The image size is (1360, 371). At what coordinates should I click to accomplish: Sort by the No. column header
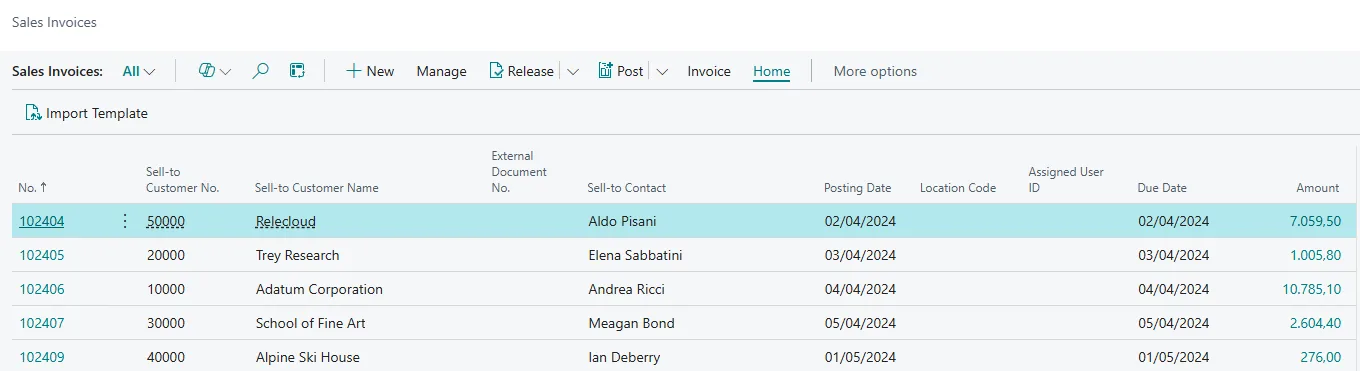33,188
